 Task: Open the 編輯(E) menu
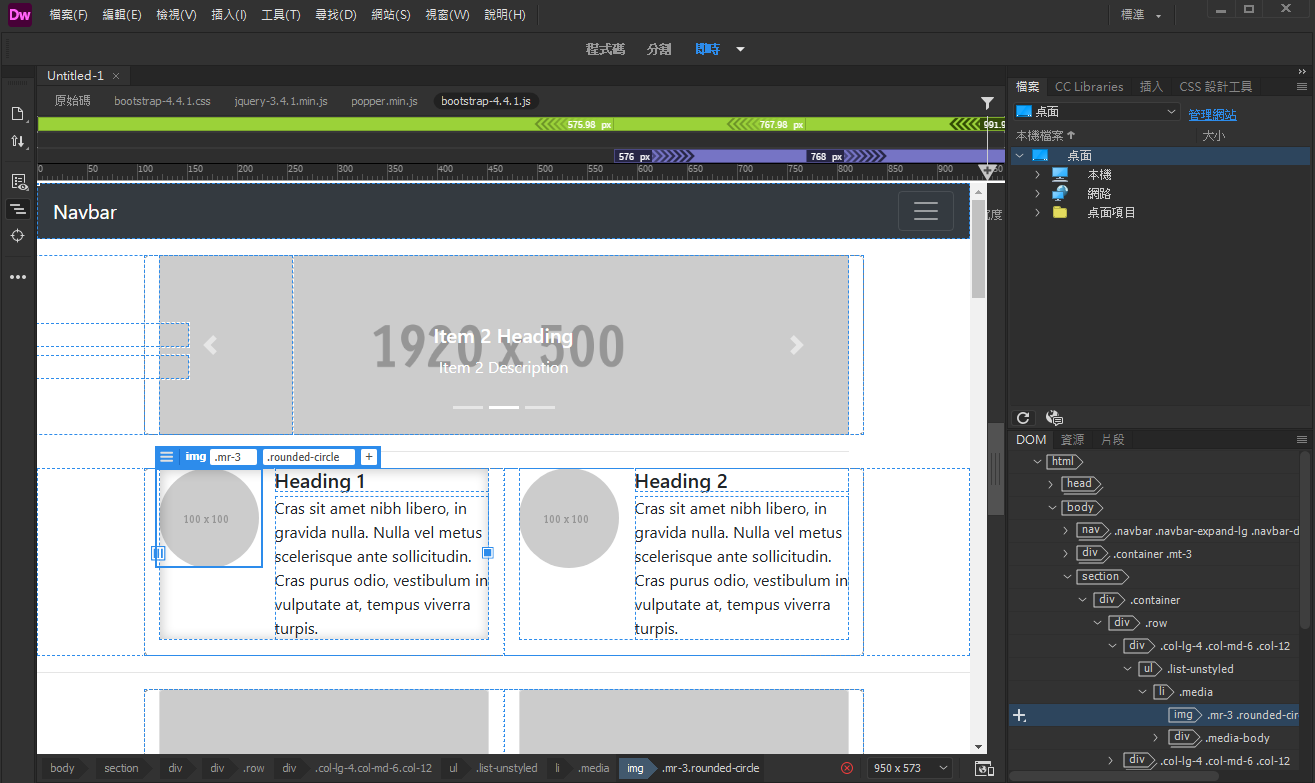[122, 15]
